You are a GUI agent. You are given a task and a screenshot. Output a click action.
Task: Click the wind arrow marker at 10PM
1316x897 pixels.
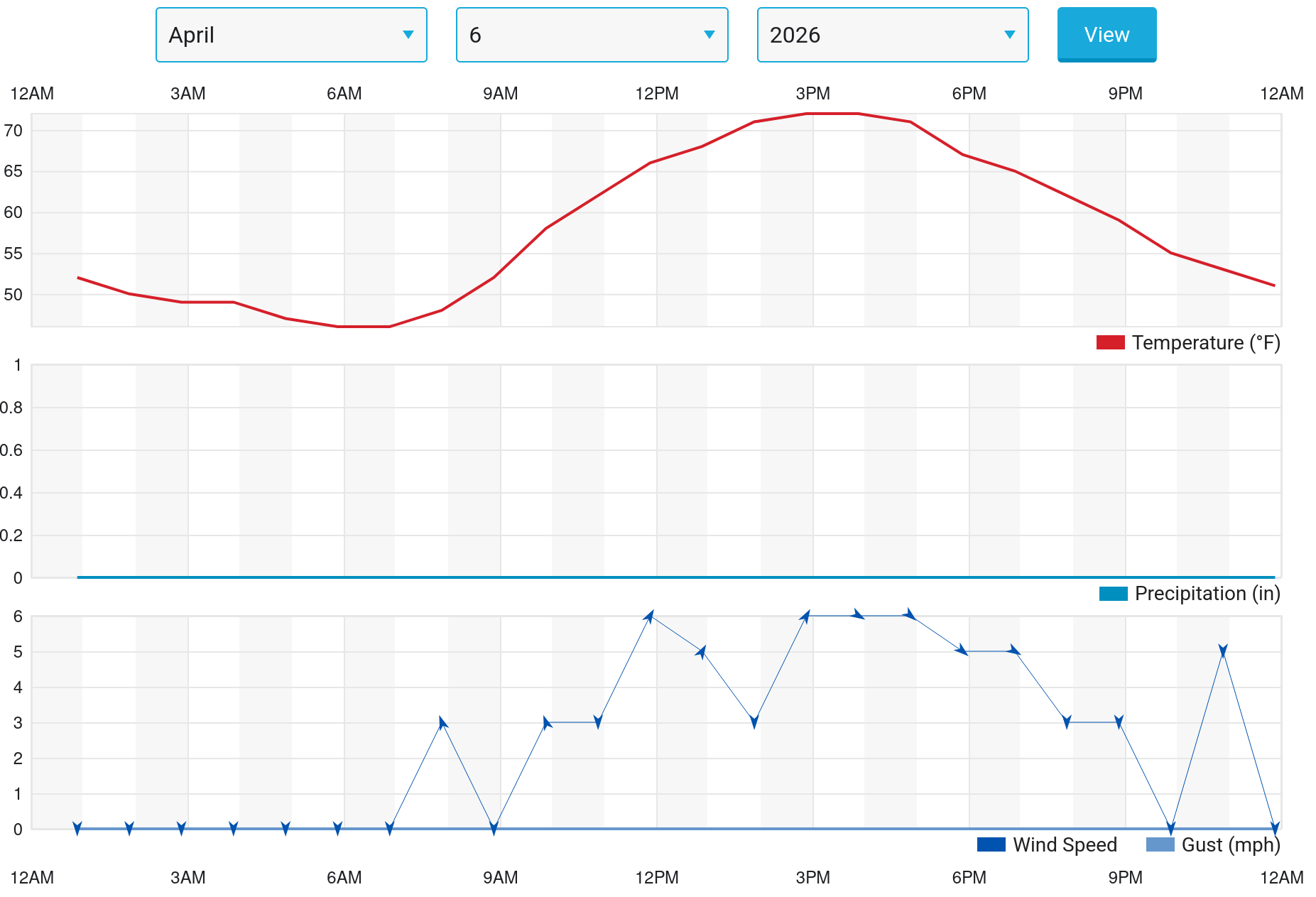coord(1171,828)
